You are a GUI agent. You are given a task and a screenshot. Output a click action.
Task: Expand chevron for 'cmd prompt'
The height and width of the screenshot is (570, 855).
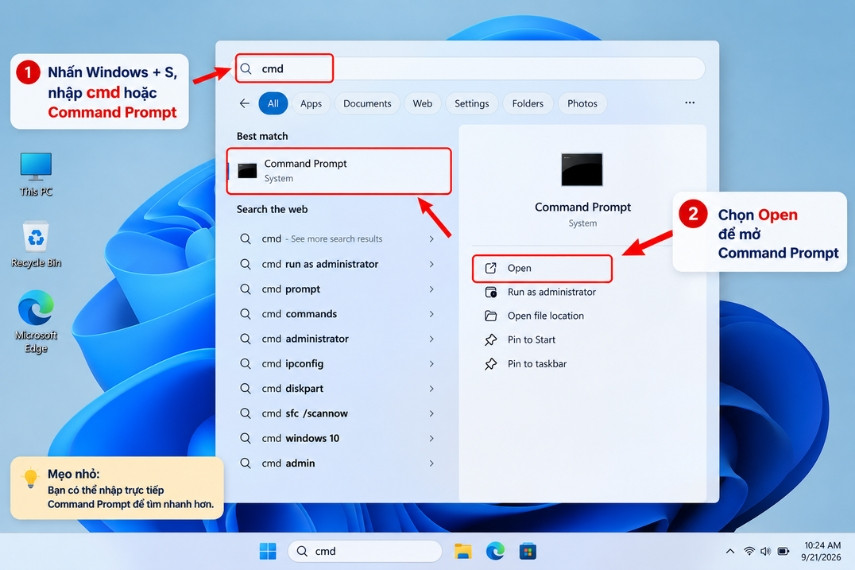431,289
